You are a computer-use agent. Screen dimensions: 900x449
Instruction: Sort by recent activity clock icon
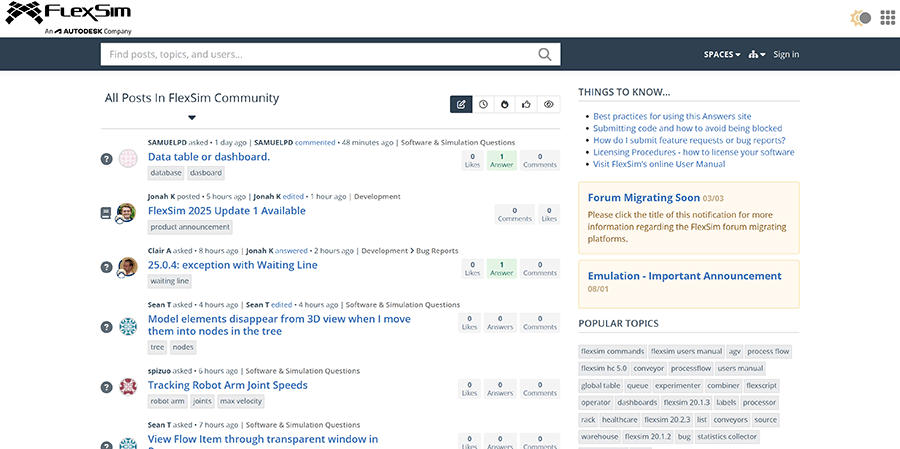click(x=483, y=104)
